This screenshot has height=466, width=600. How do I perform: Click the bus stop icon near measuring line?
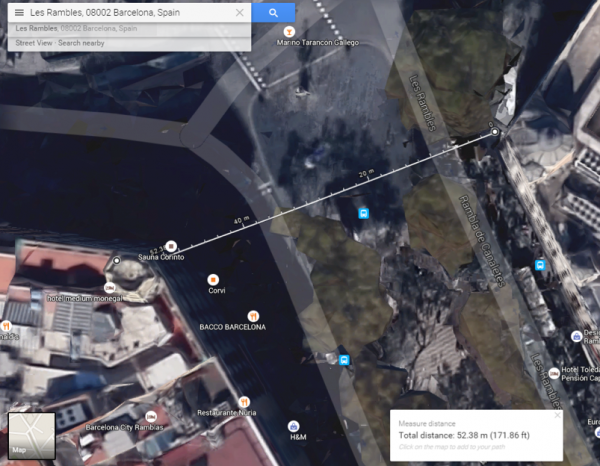(364, 213)
